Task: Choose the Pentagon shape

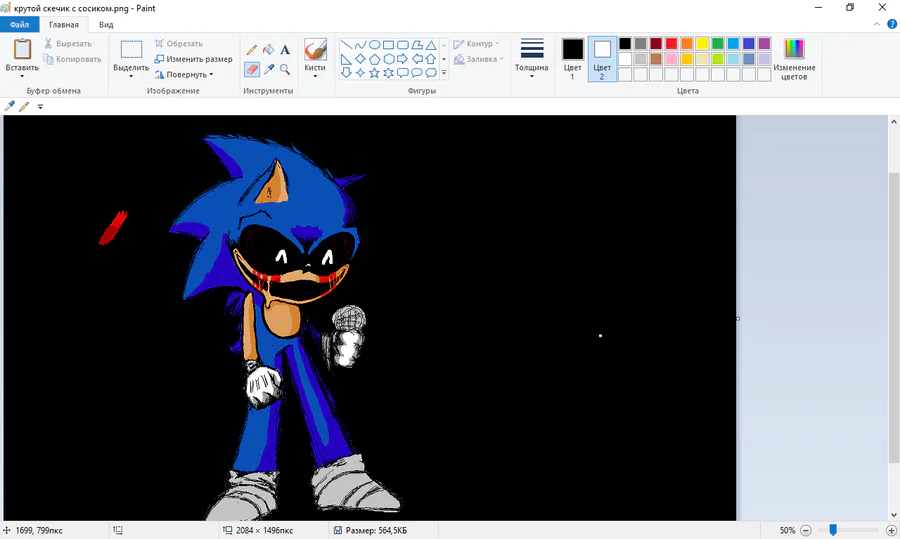Action: click(x=374, y=59)
